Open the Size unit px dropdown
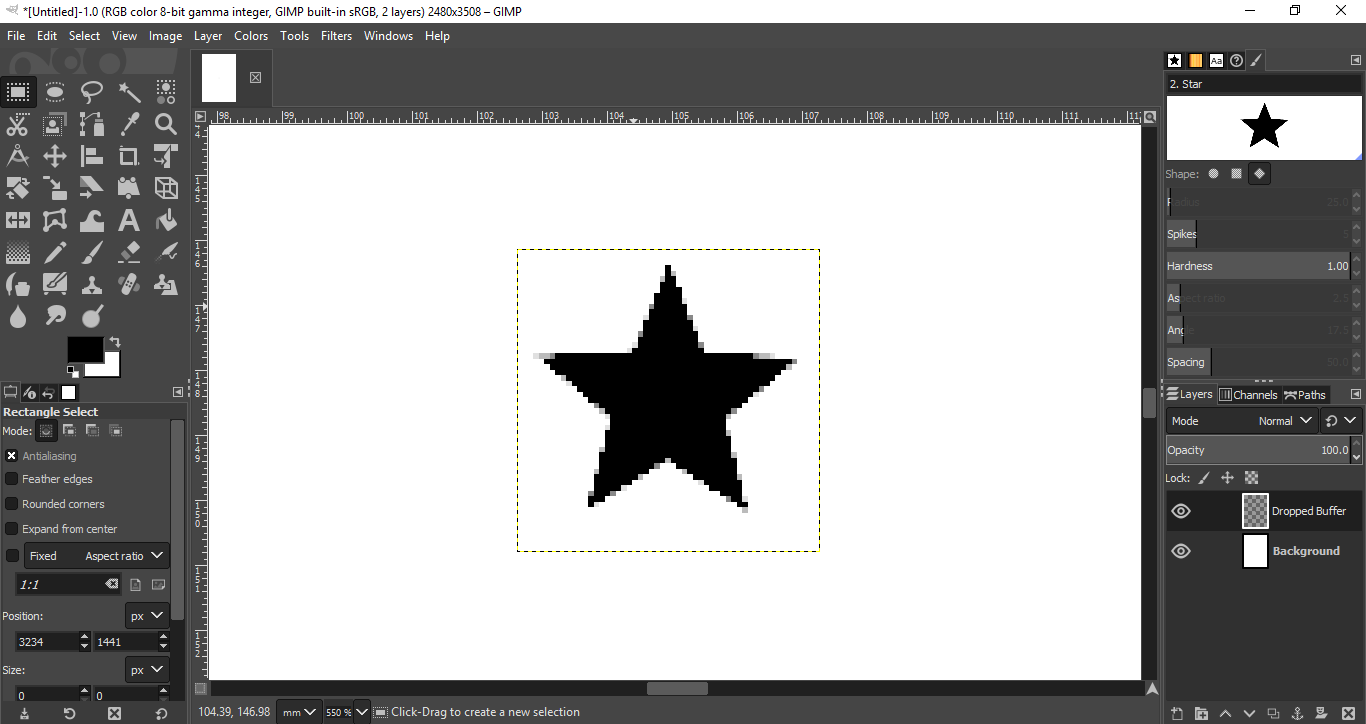 [x=146, y=669]
